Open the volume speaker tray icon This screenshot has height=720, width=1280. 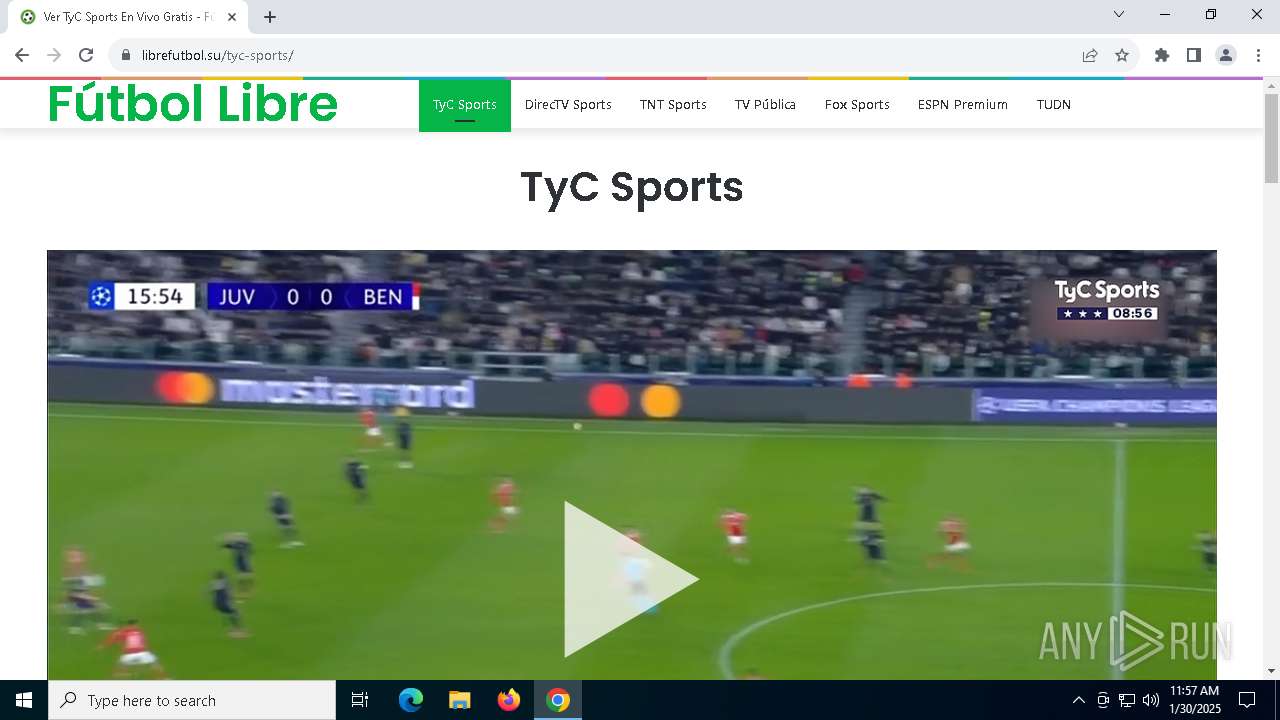[1151, 700]
